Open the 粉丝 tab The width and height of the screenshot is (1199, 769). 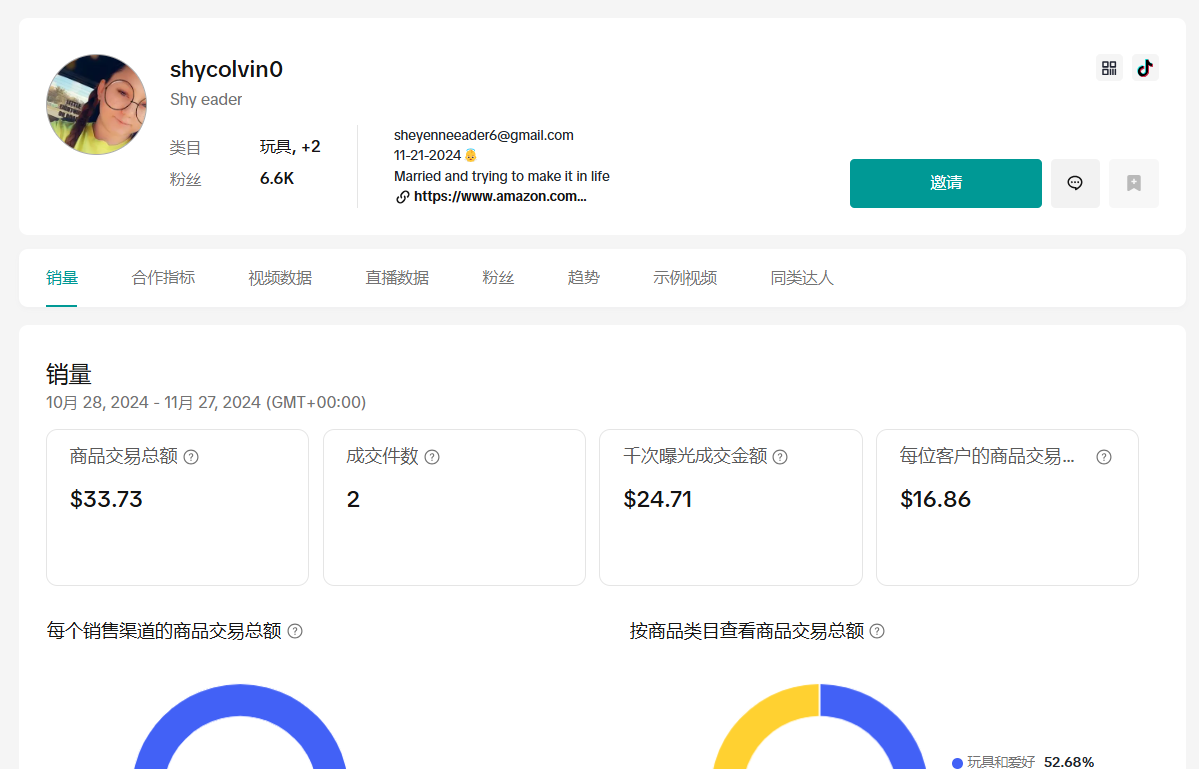coord(498,278)
